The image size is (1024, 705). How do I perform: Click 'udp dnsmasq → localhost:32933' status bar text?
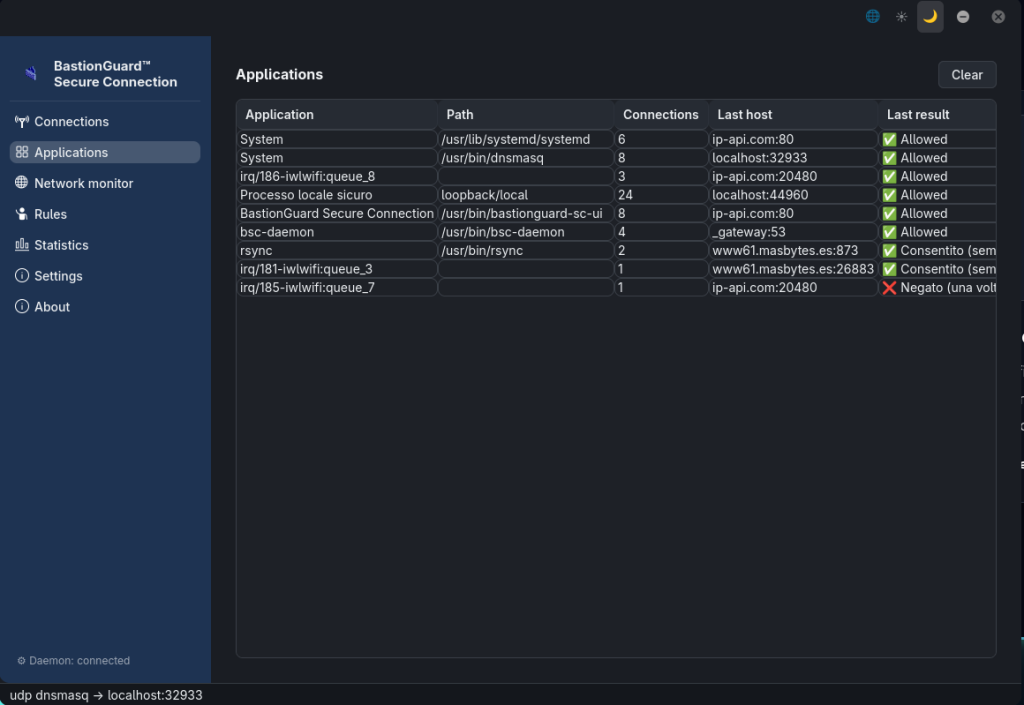[x=106, y=695]
